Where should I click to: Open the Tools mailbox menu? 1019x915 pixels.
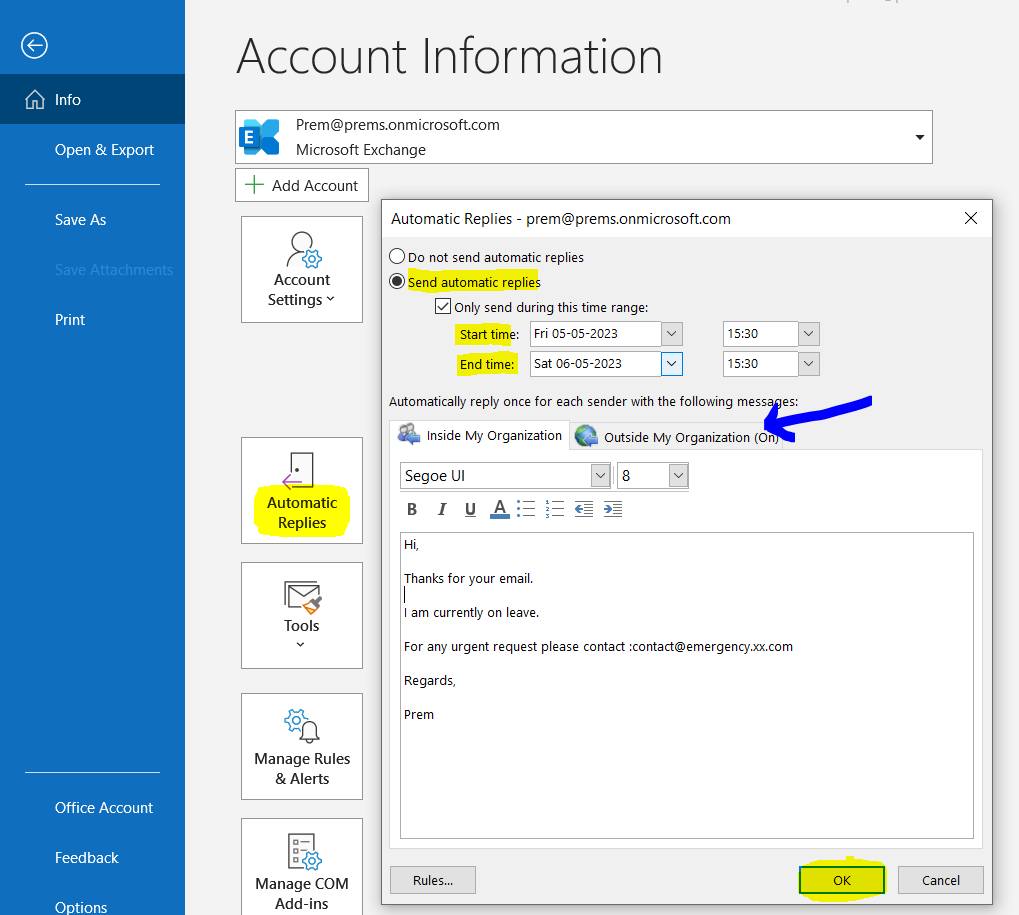click(302, 615)
